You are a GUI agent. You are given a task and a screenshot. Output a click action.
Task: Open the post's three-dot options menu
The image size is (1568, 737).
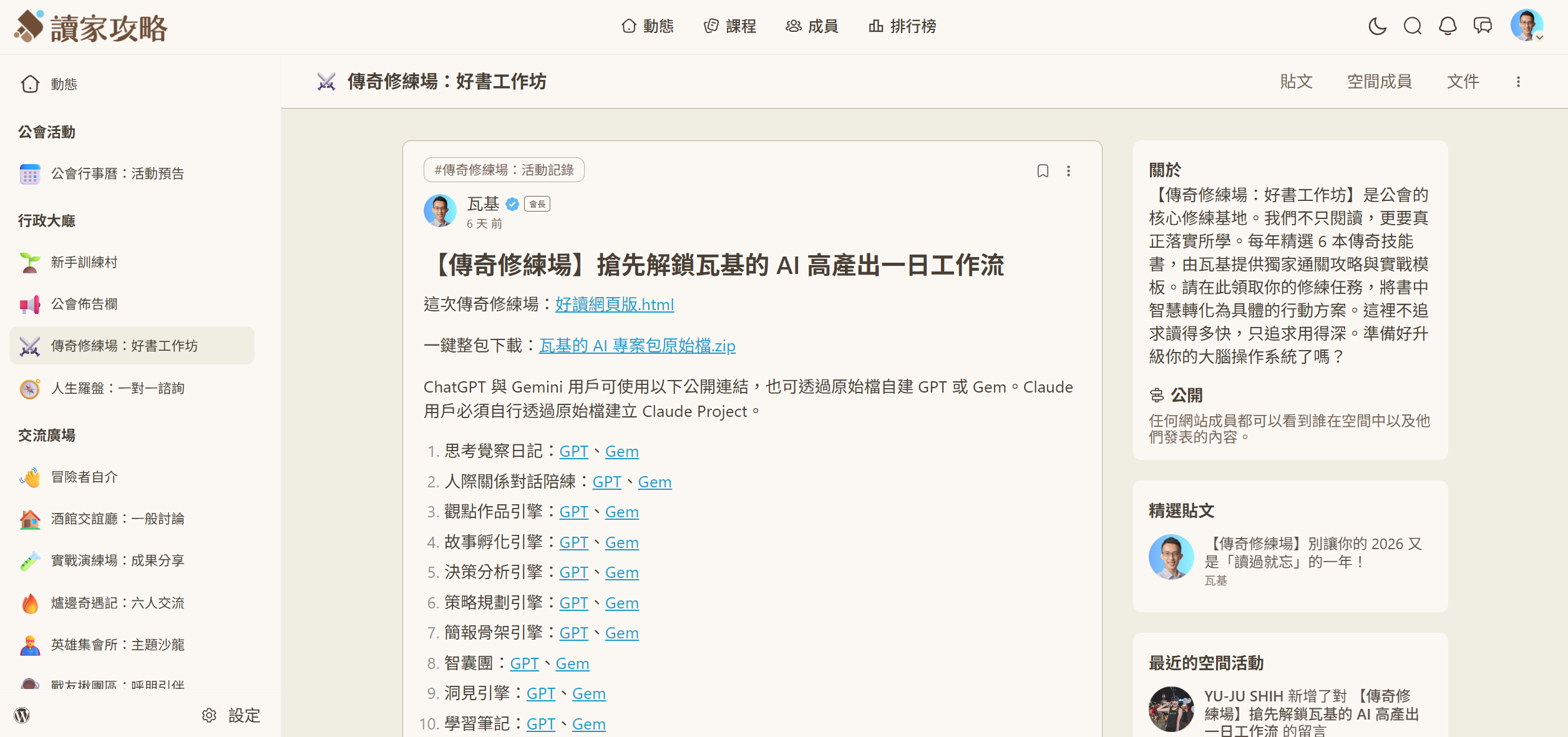1068,171
